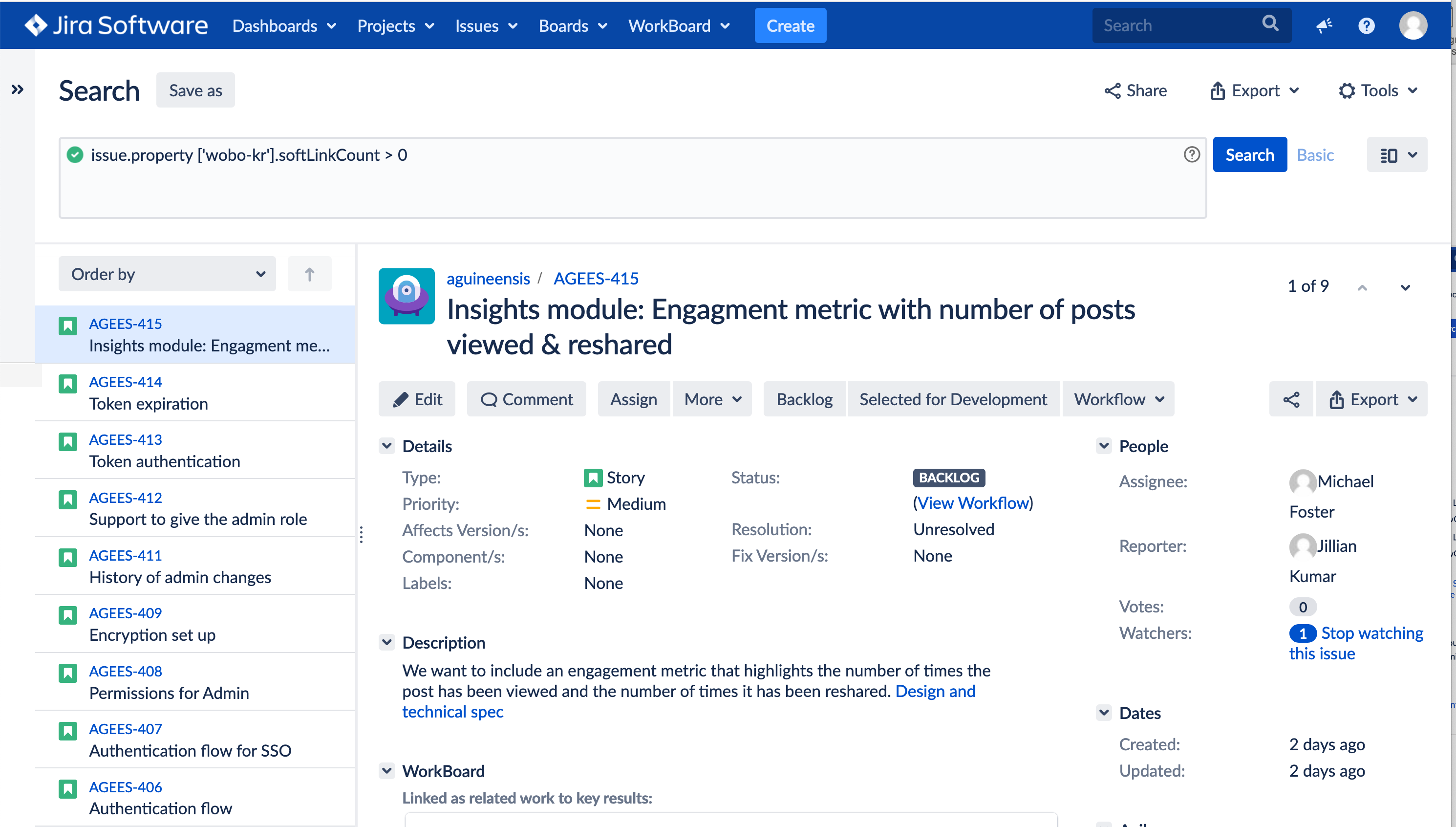The height and width of the screenshot is (827, 1456).
Task: Click story icon of AGEES-411
Action: (67, 558)
